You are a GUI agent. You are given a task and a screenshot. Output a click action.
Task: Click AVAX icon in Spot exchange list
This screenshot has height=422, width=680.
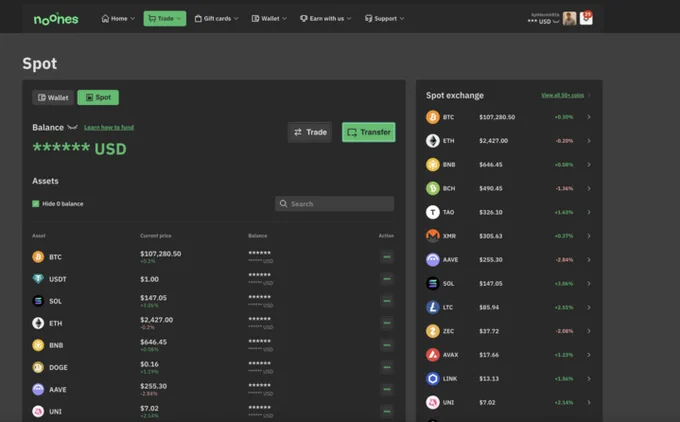(432, 355)
